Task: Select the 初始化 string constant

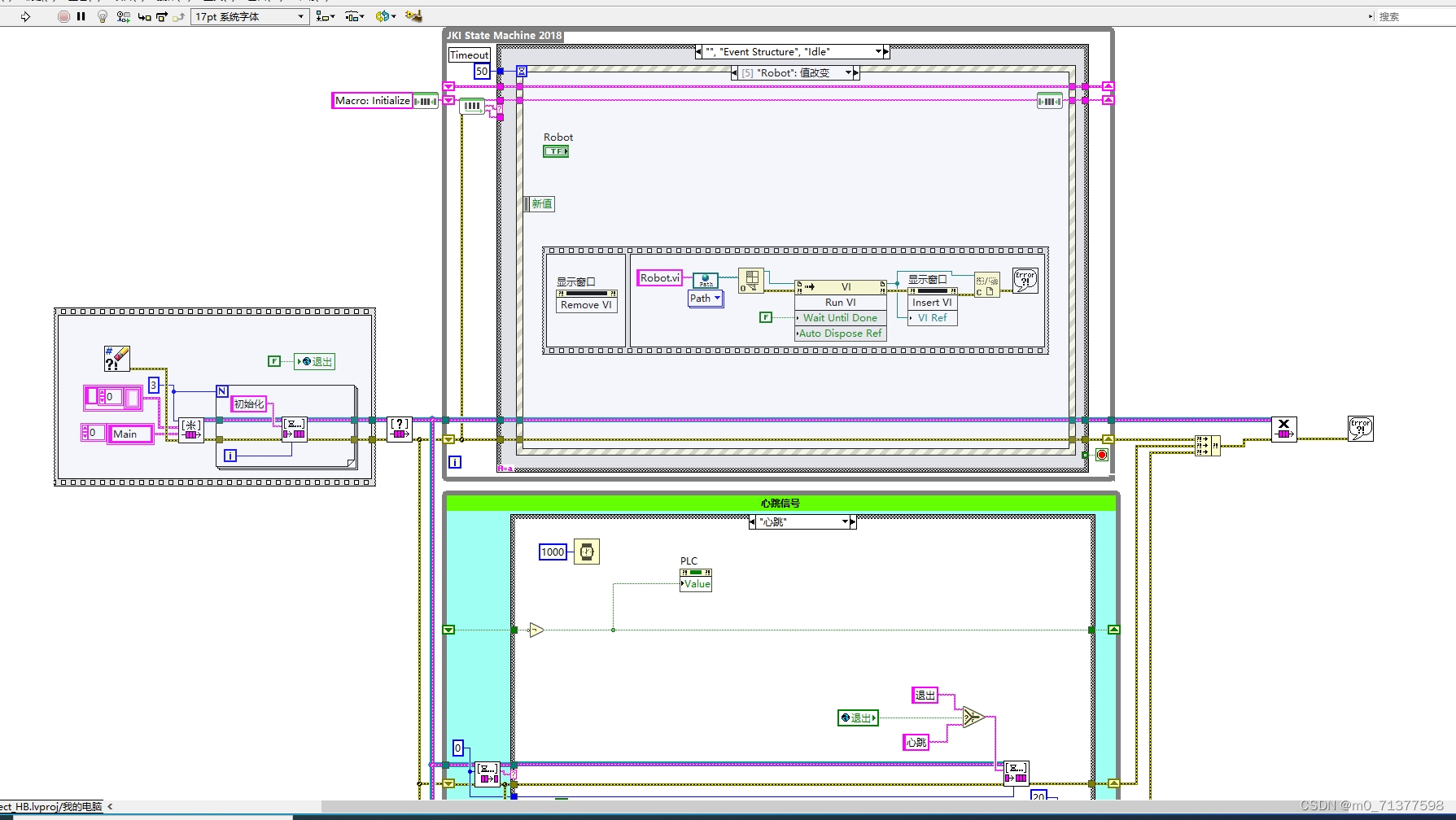Action: click(x=249, y=404)
